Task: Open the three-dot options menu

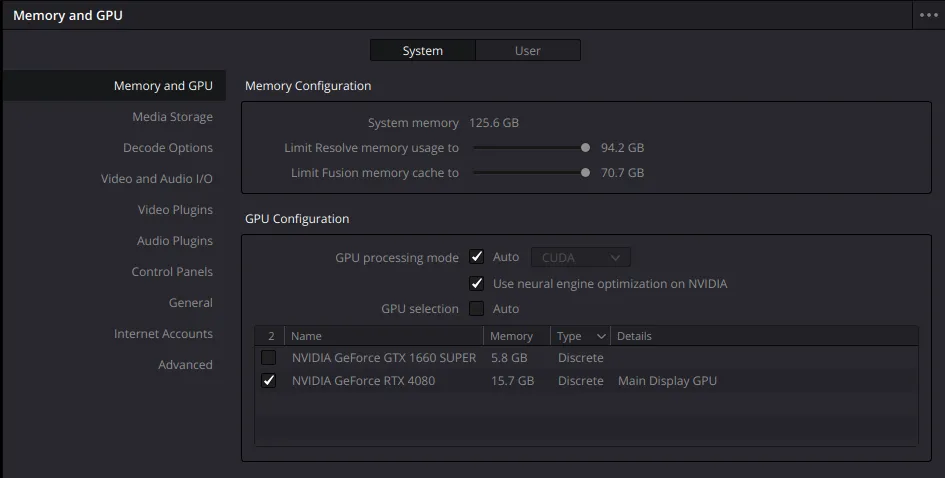Action: (x=929, y=15)
